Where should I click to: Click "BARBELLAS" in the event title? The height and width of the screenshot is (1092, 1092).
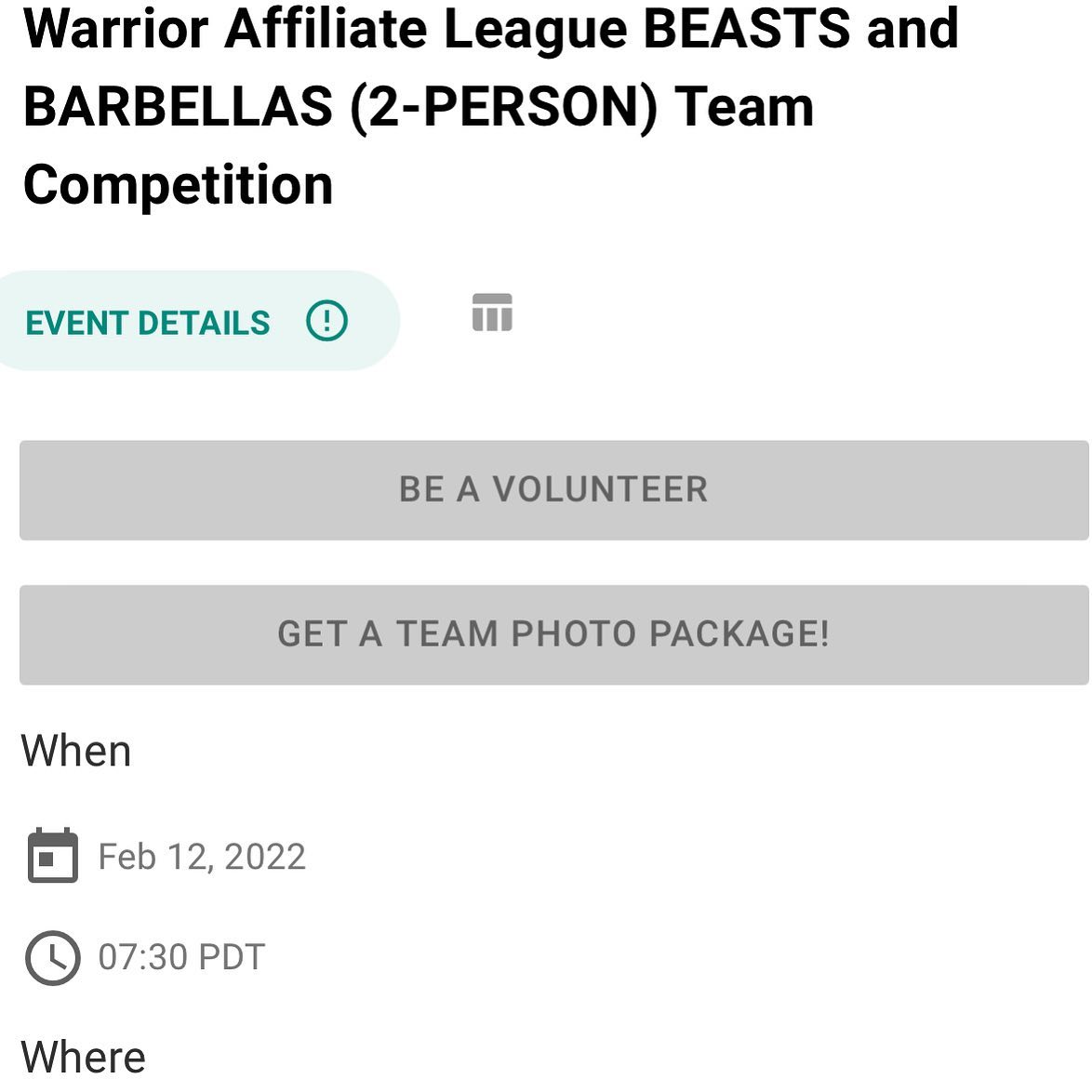(x=178, y=106)
